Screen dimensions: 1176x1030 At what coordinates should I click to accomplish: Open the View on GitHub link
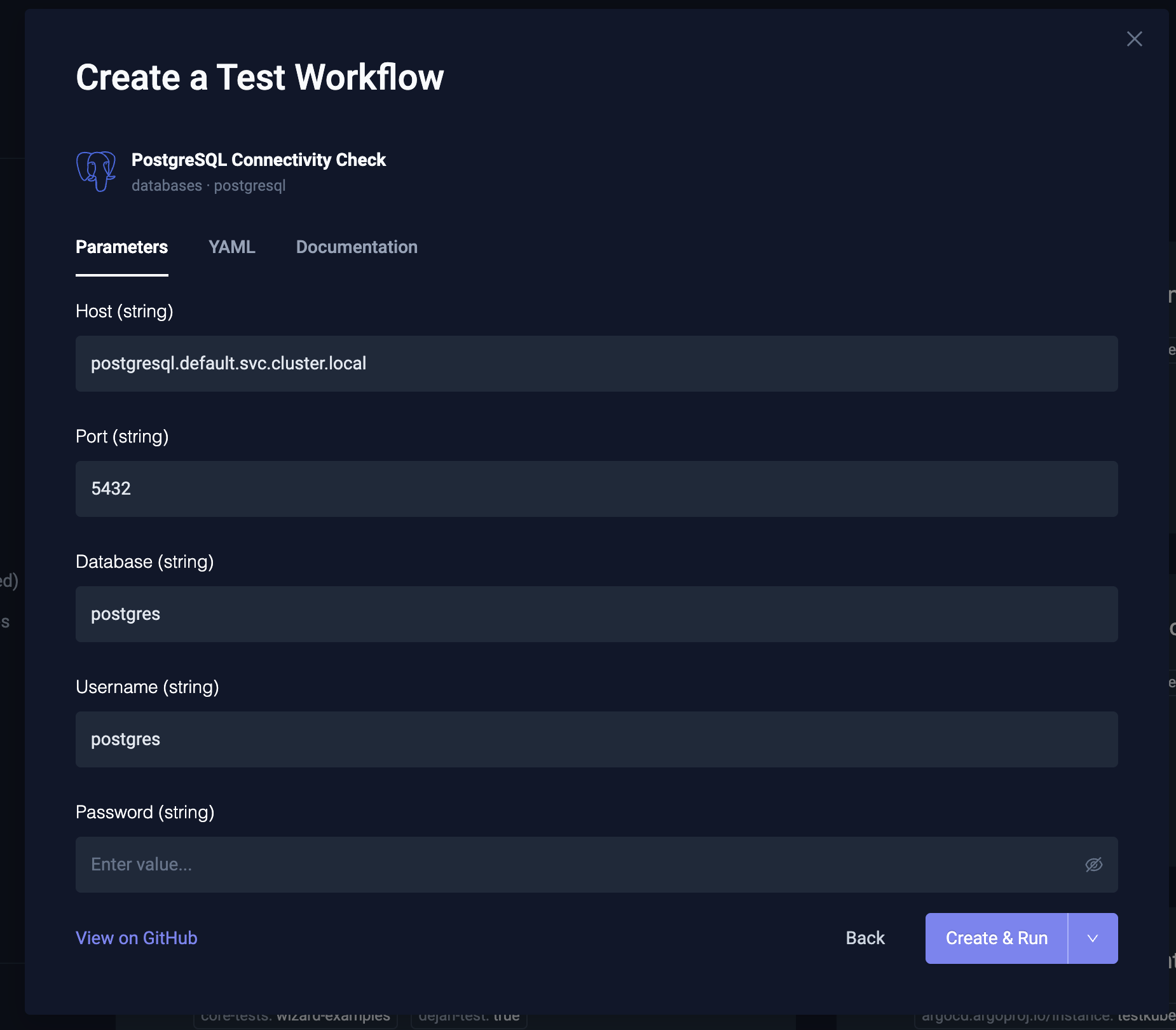(x=136, y=938)
